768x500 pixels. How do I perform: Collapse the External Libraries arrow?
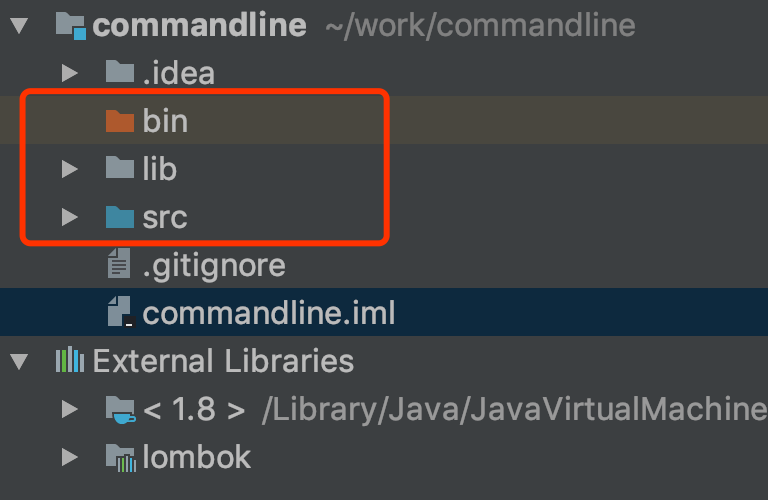[19, 361]
